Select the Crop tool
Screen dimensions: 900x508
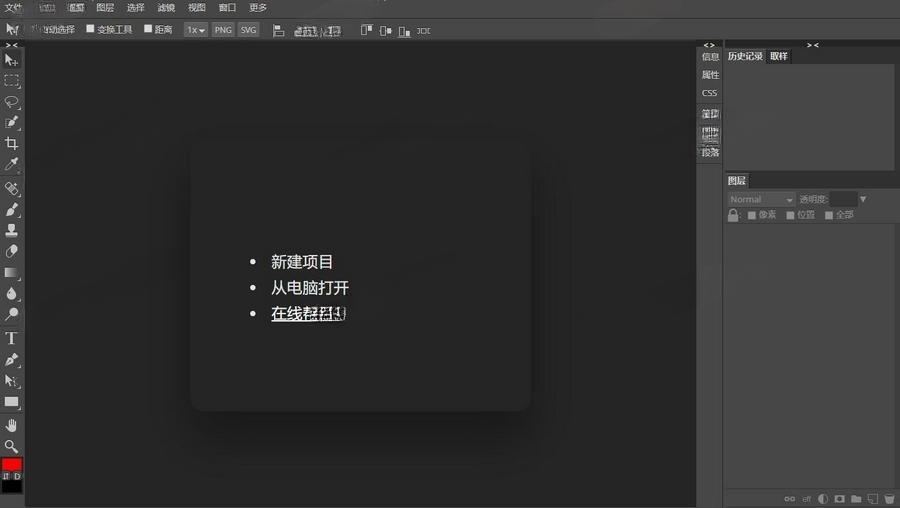click(x=12, y=144)
